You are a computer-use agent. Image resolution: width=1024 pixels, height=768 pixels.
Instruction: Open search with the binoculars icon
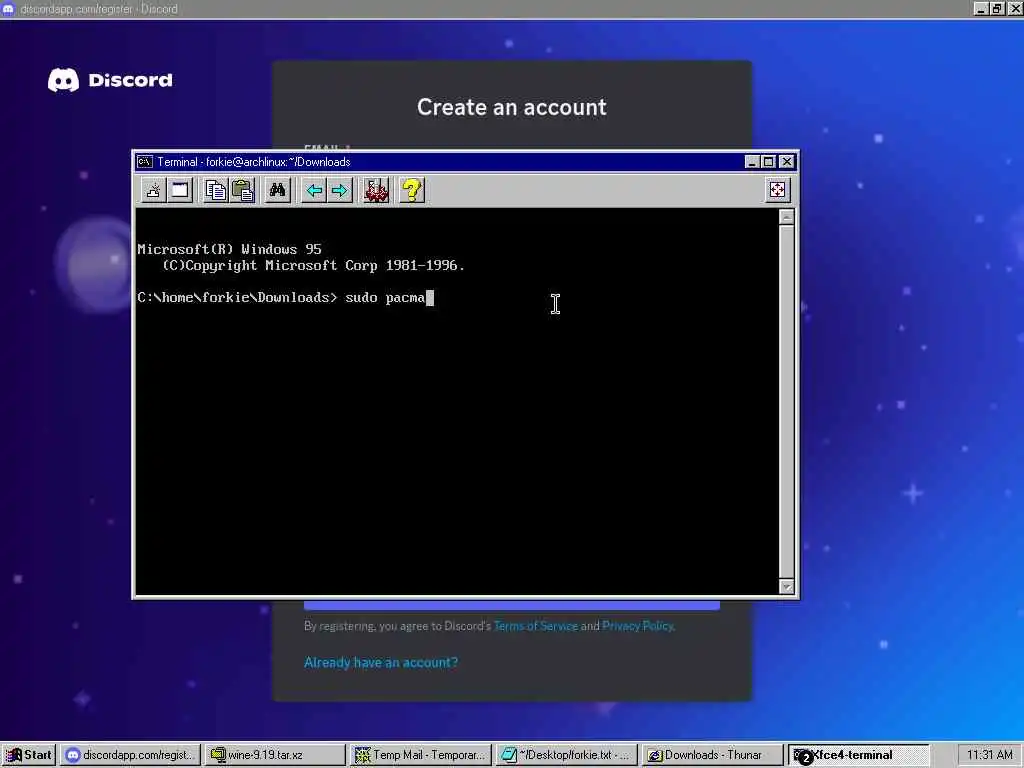coord(278,191)
